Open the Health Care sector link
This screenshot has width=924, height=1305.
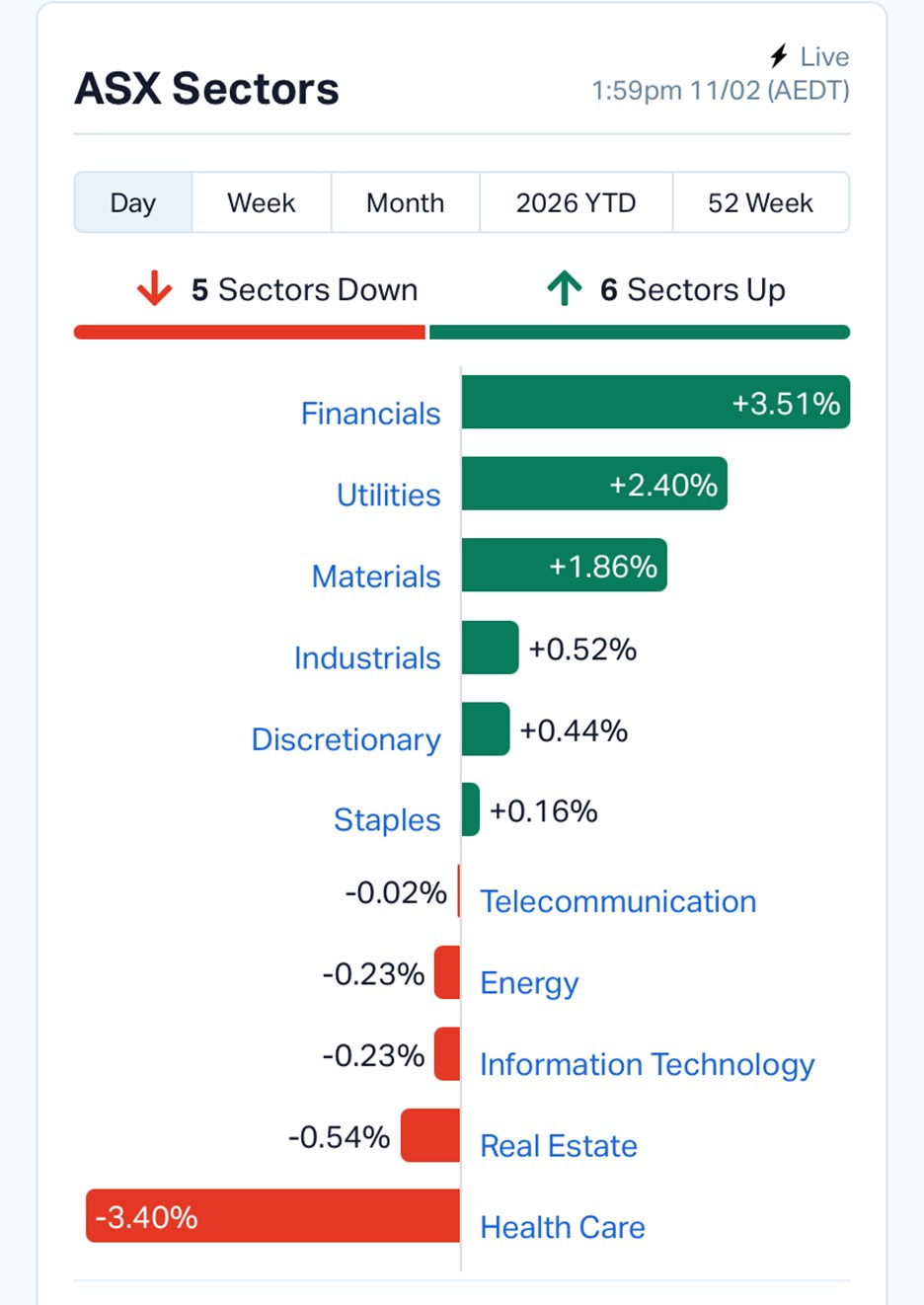tap(562, 1227)
